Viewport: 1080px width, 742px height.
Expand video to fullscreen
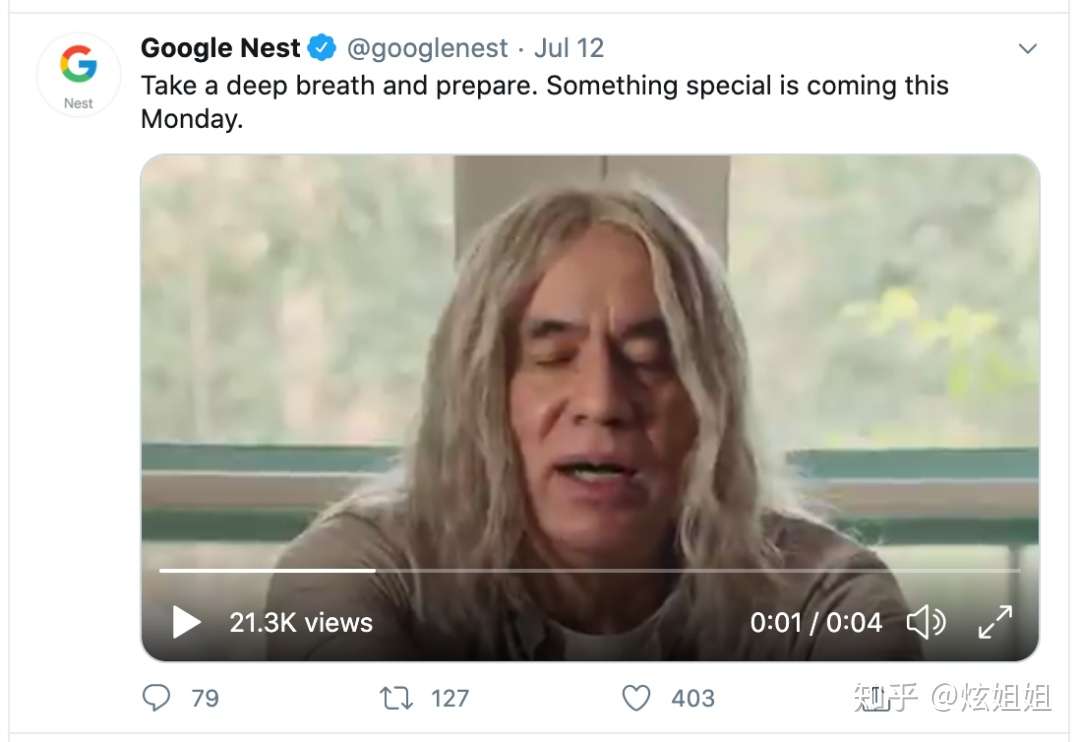pos(995,622)
